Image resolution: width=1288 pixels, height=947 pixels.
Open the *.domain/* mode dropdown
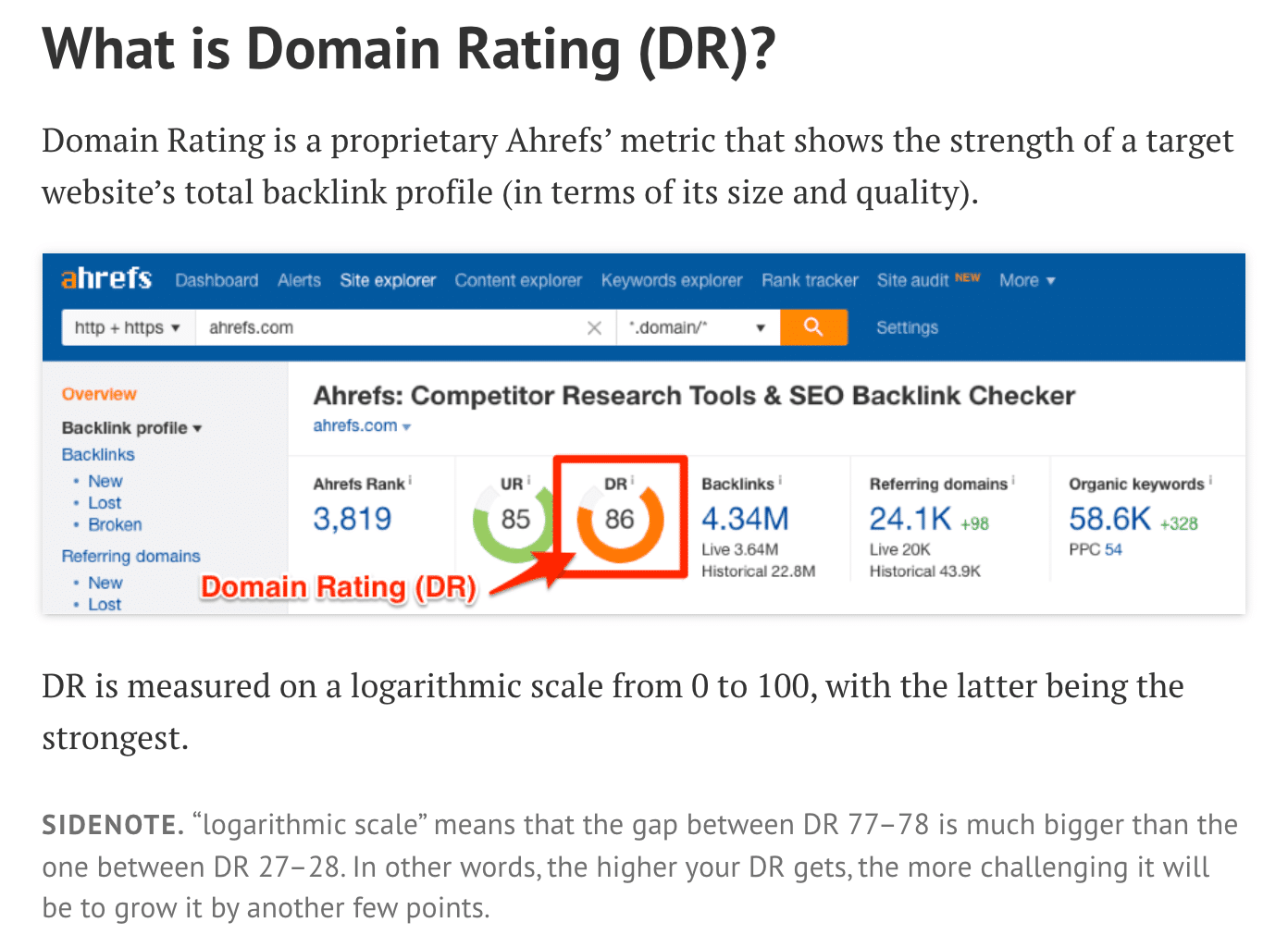[x=698, y=327]
